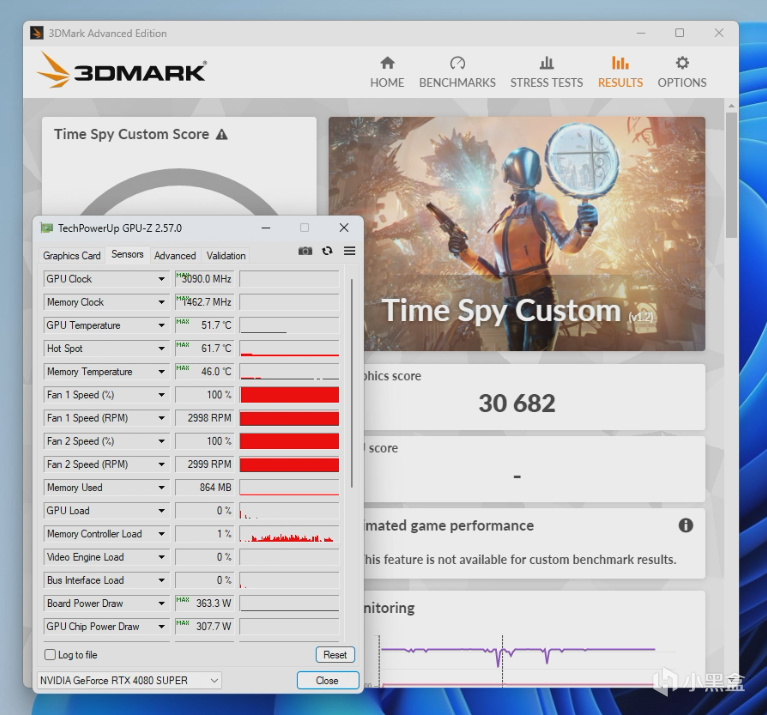Minimize the GPU-Z window
The height and width of the screenshot is (715, 767).
tap(266, 228)
